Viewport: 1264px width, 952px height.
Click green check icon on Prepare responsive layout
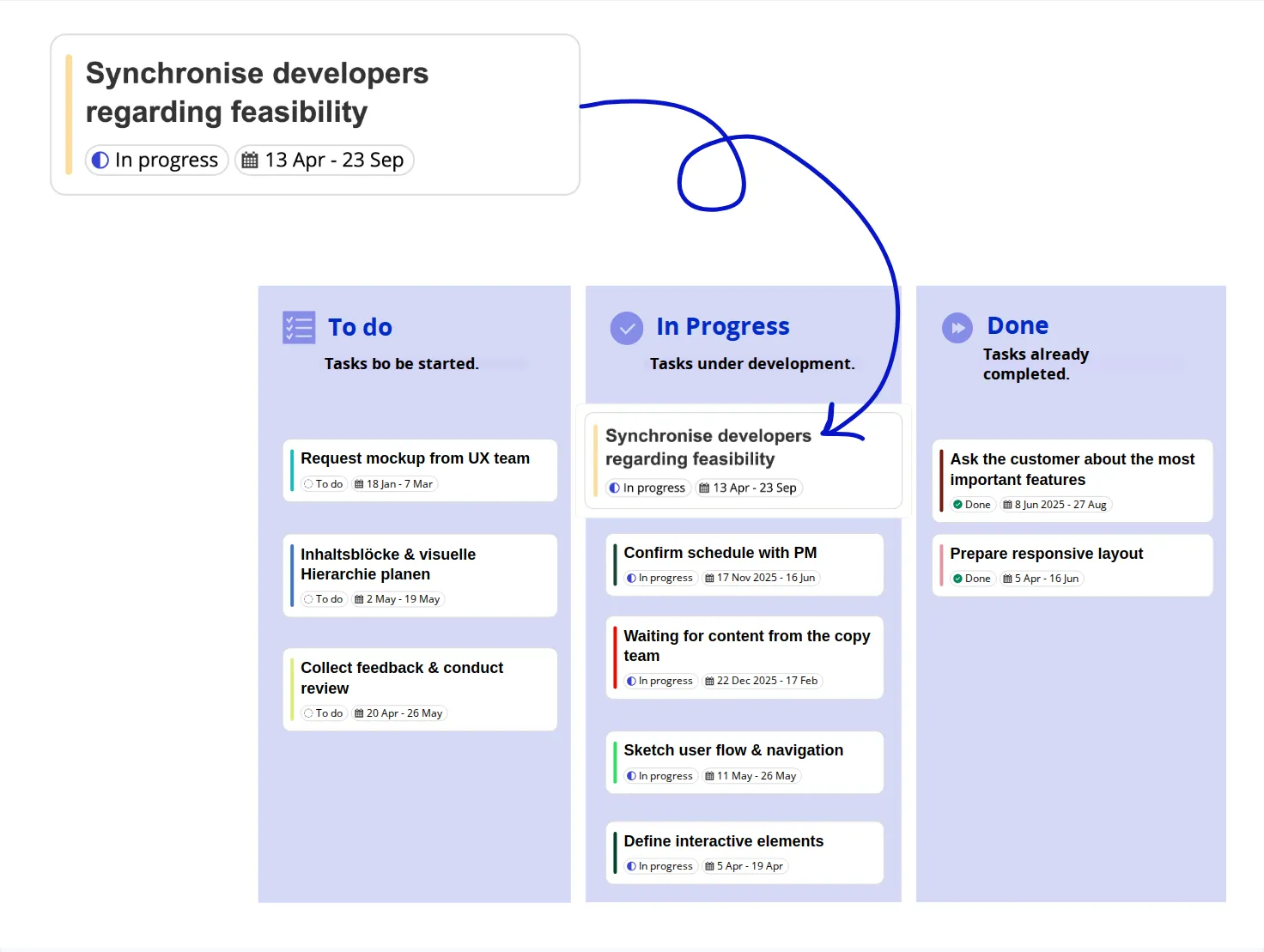pyautogui.click(x=957, y=579)
